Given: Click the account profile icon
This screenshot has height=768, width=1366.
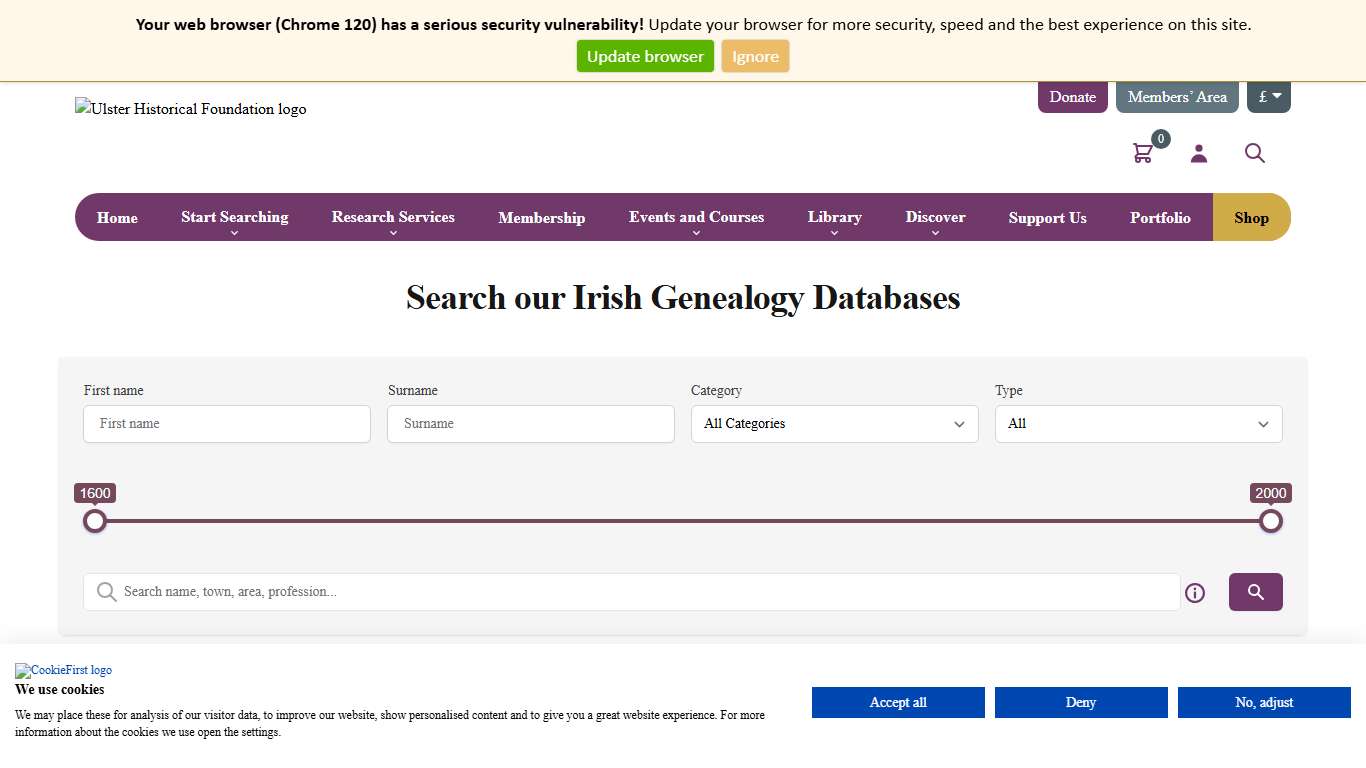Looking at the screenshot, I should [1199, 153].
